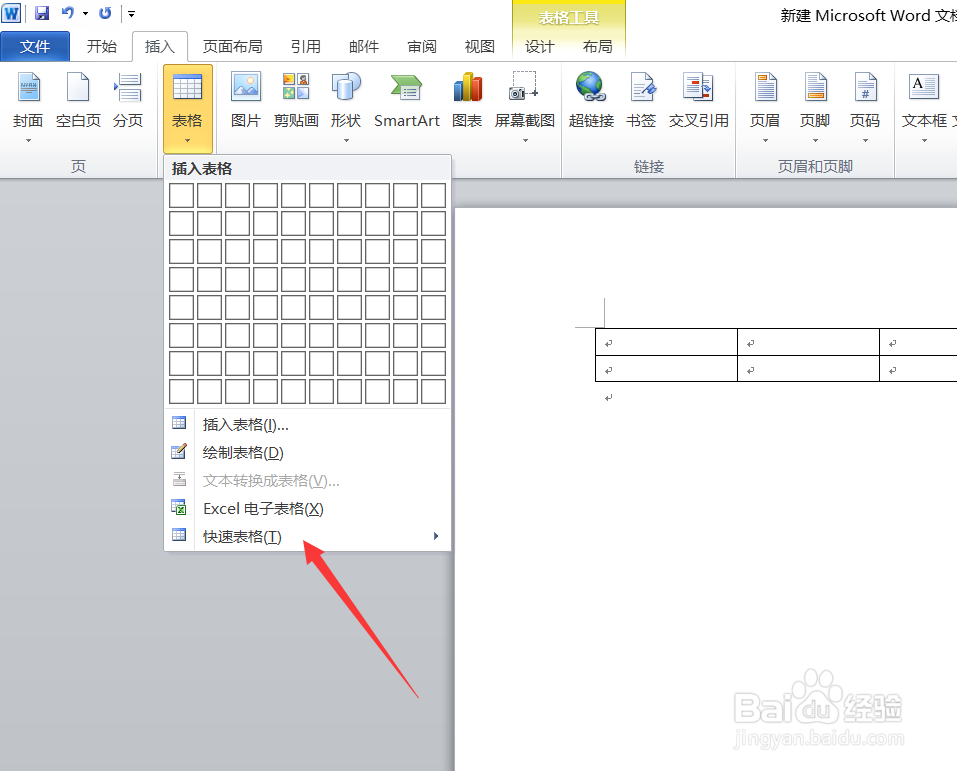The image size is (957, 771).
Task: Open the table tools 设计 tab
Action: [x=540, y=46]
